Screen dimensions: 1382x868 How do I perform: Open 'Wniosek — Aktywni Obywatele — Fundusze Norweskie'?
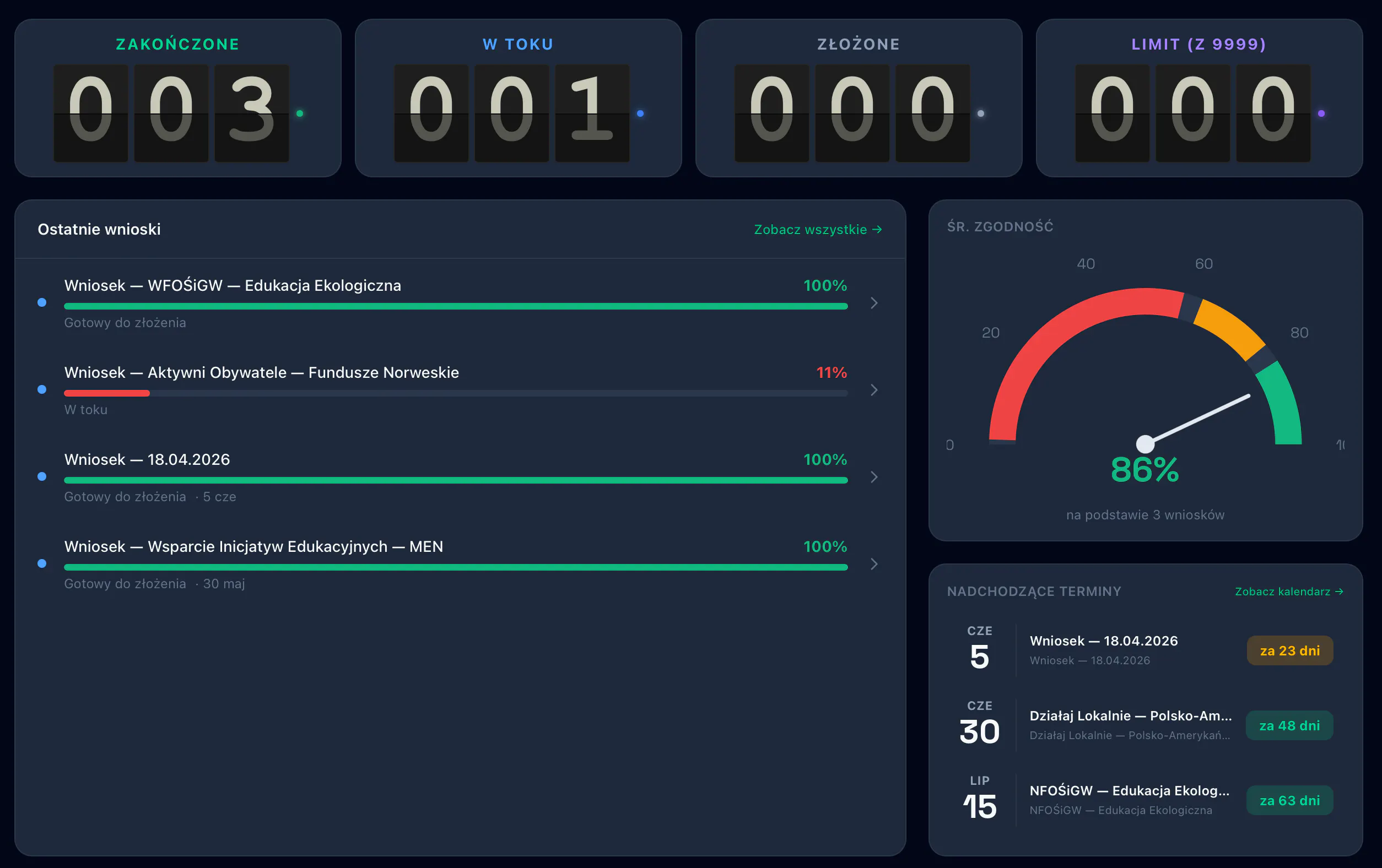pos(262,372)
